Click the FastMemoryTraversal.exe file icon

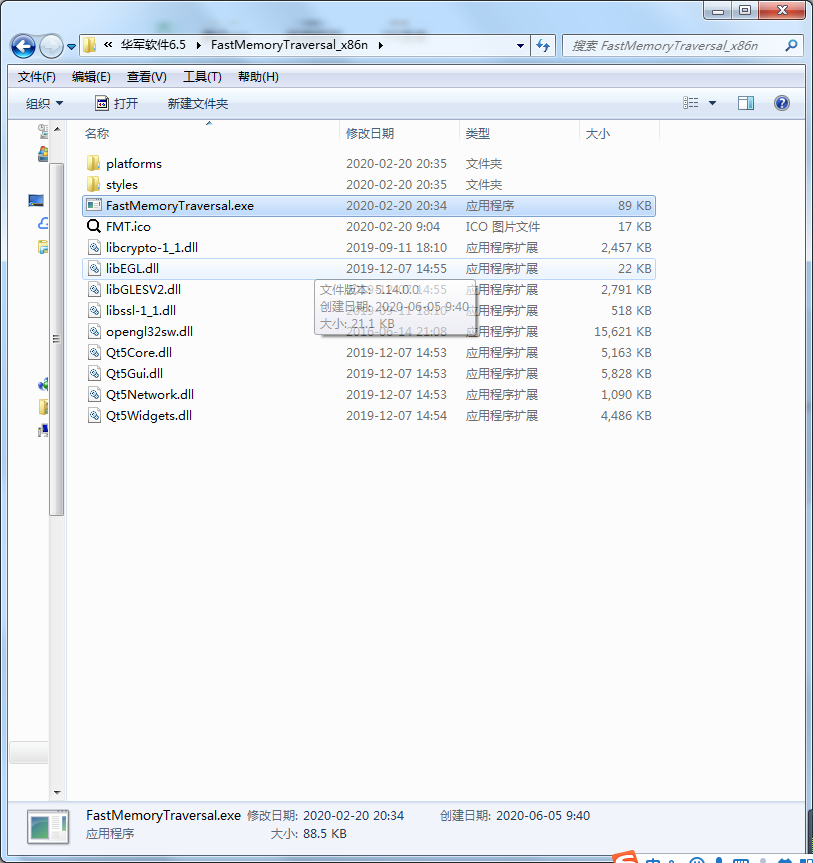tap(94, 205)
